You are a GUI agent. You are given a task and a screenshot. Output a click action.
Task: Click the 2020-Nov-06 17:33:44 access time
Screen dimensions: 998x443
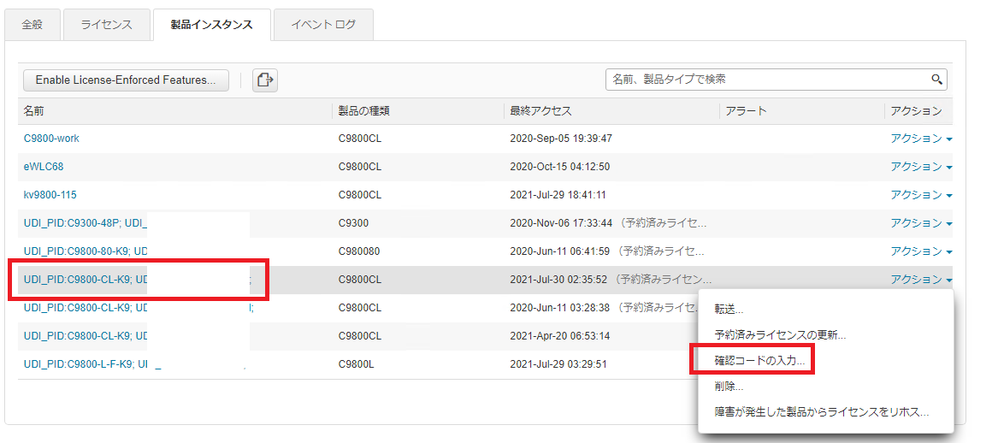coord(561,223)
